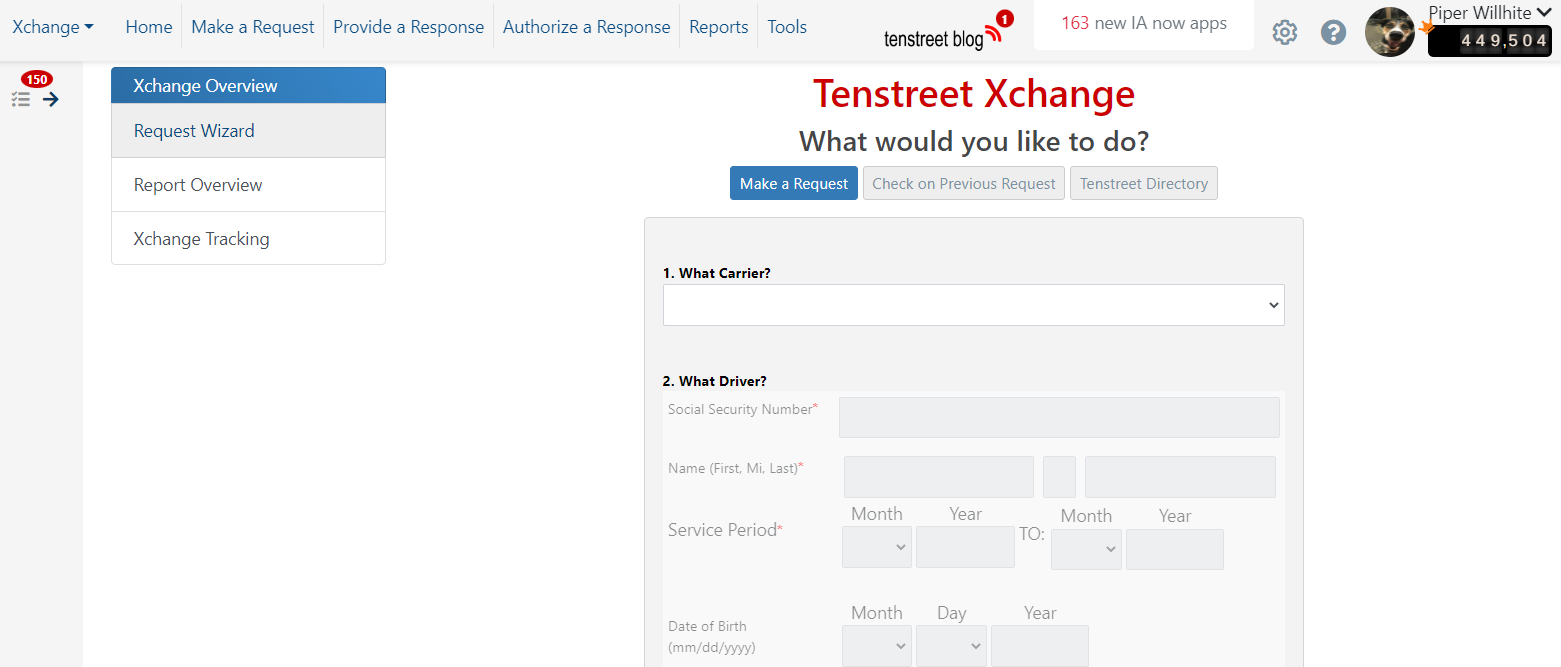Screen dimensions: 1561x667
Task: Click the First name input field
Action: 939,477
